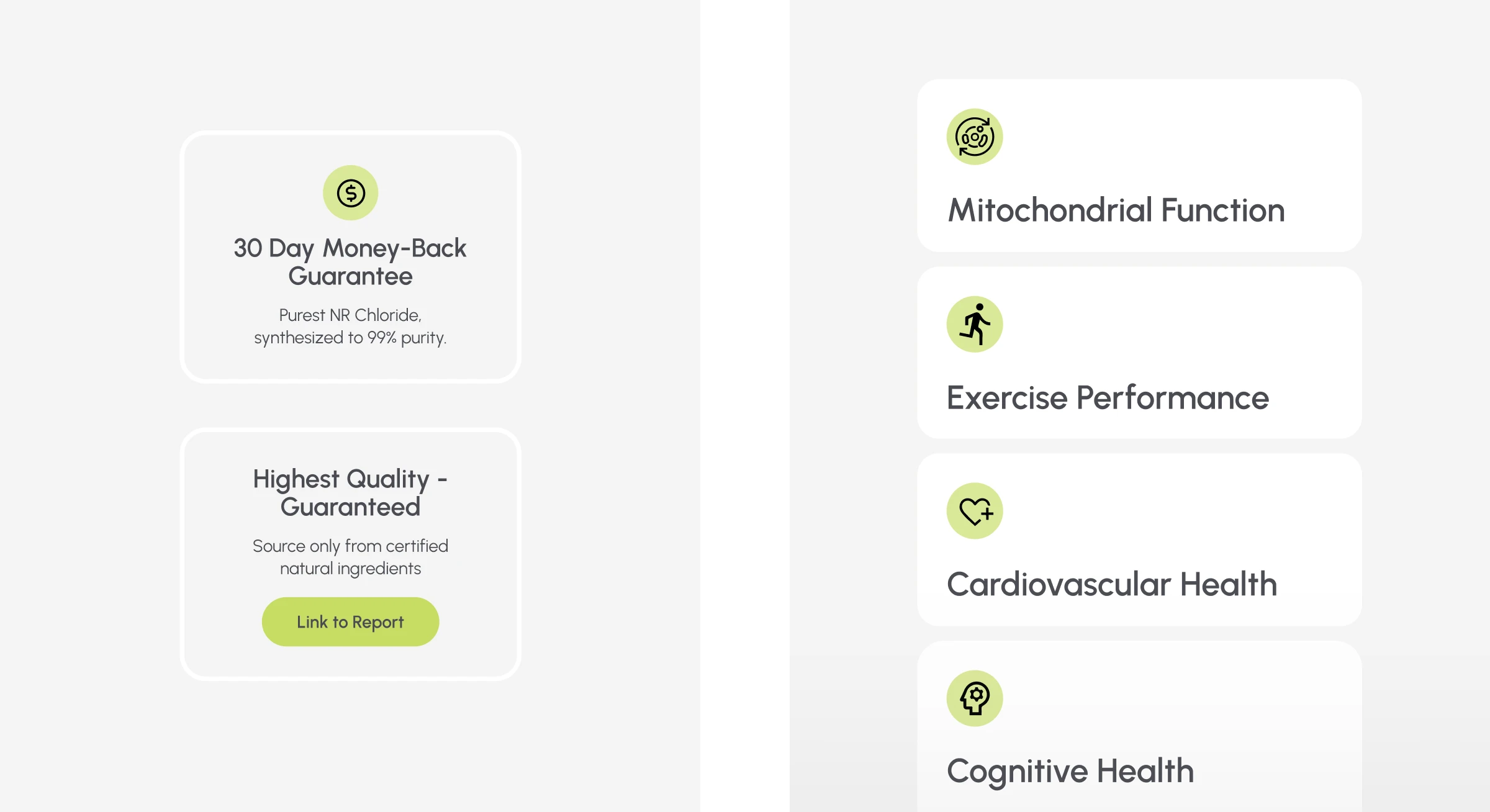Open the Cardiovascular Health heading
The width and height of the screenshot is (1490, 812).
1111,585
